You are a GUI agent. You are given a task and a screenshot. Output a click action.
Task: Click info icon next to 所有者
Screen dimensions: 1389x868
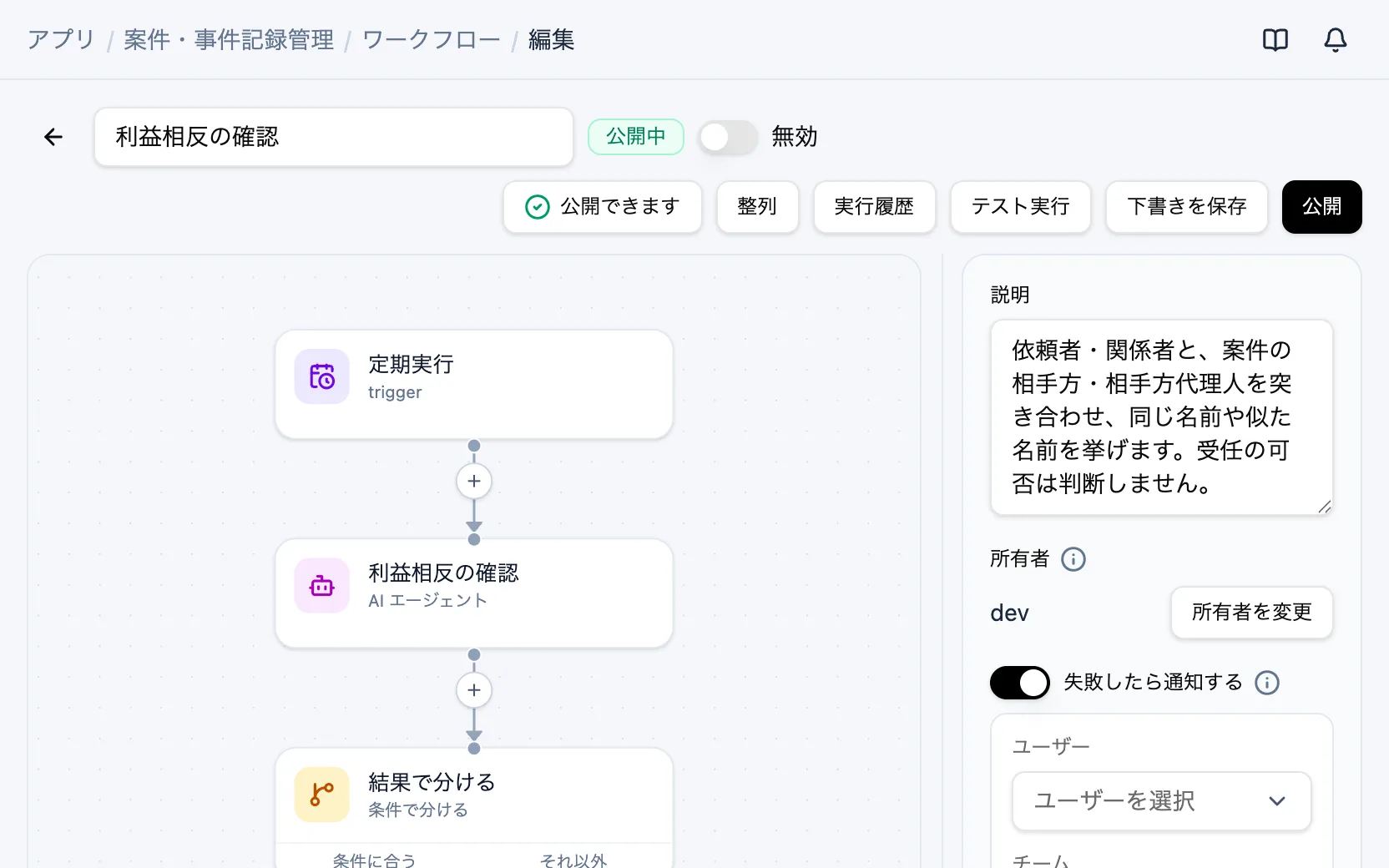pyautogui.click(x=1073, y=559)
